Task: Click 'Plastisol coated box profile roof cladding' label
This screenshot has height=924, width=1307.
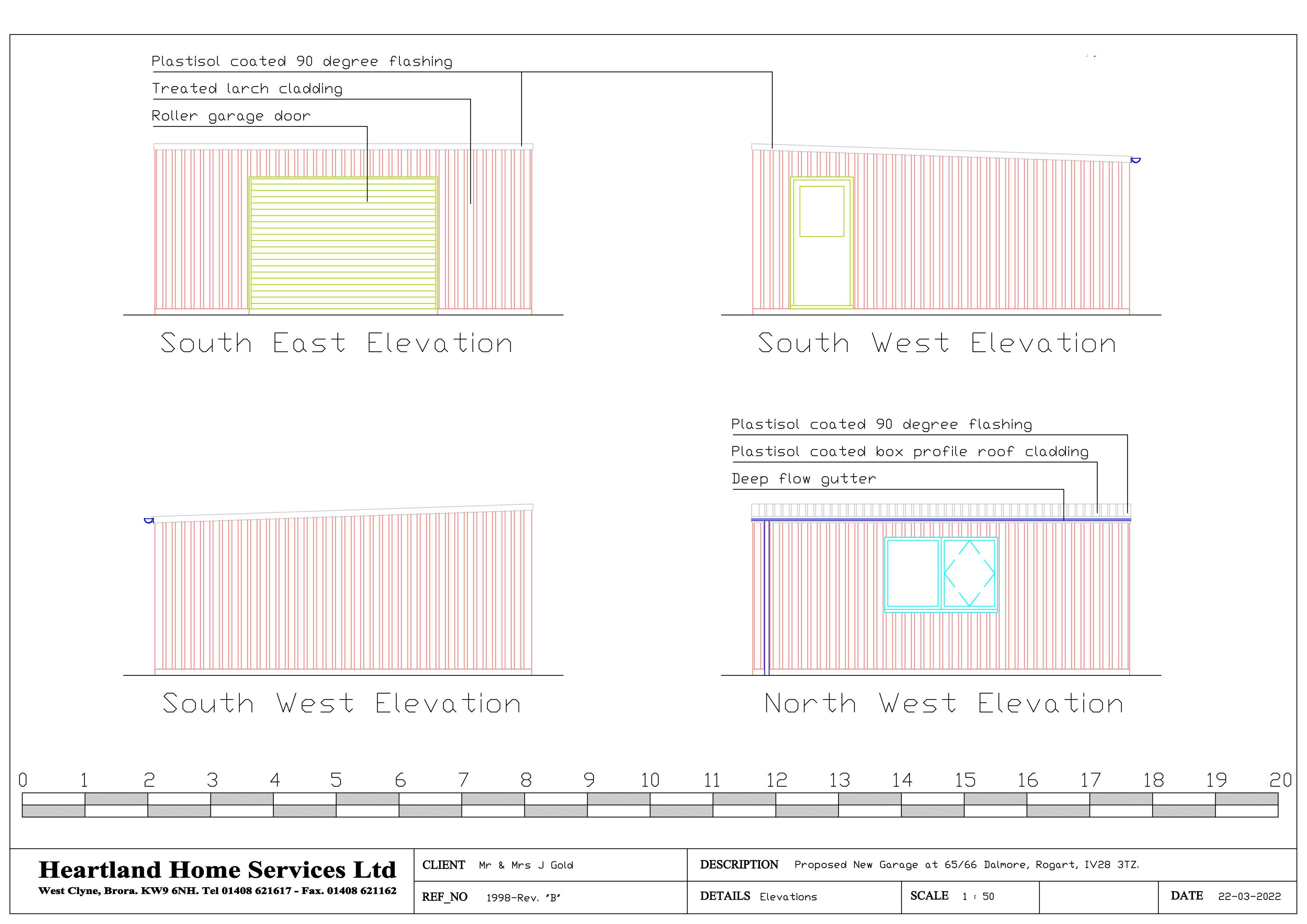Action: click(910, 452)
